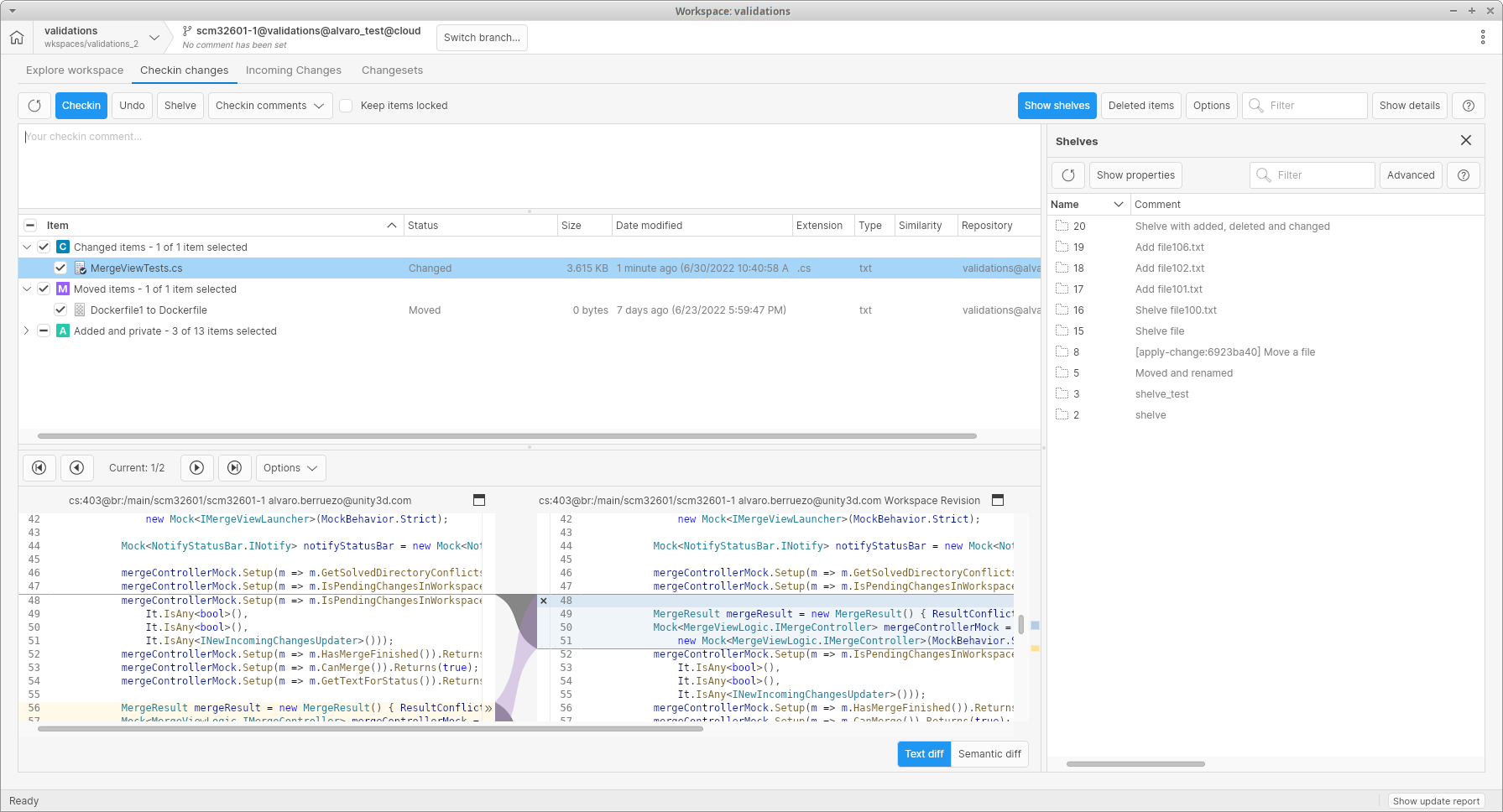This screenshot has height=812, width=1503.
Task: Click the horizontal scrollbar below the item list
Action: (504, 435)
